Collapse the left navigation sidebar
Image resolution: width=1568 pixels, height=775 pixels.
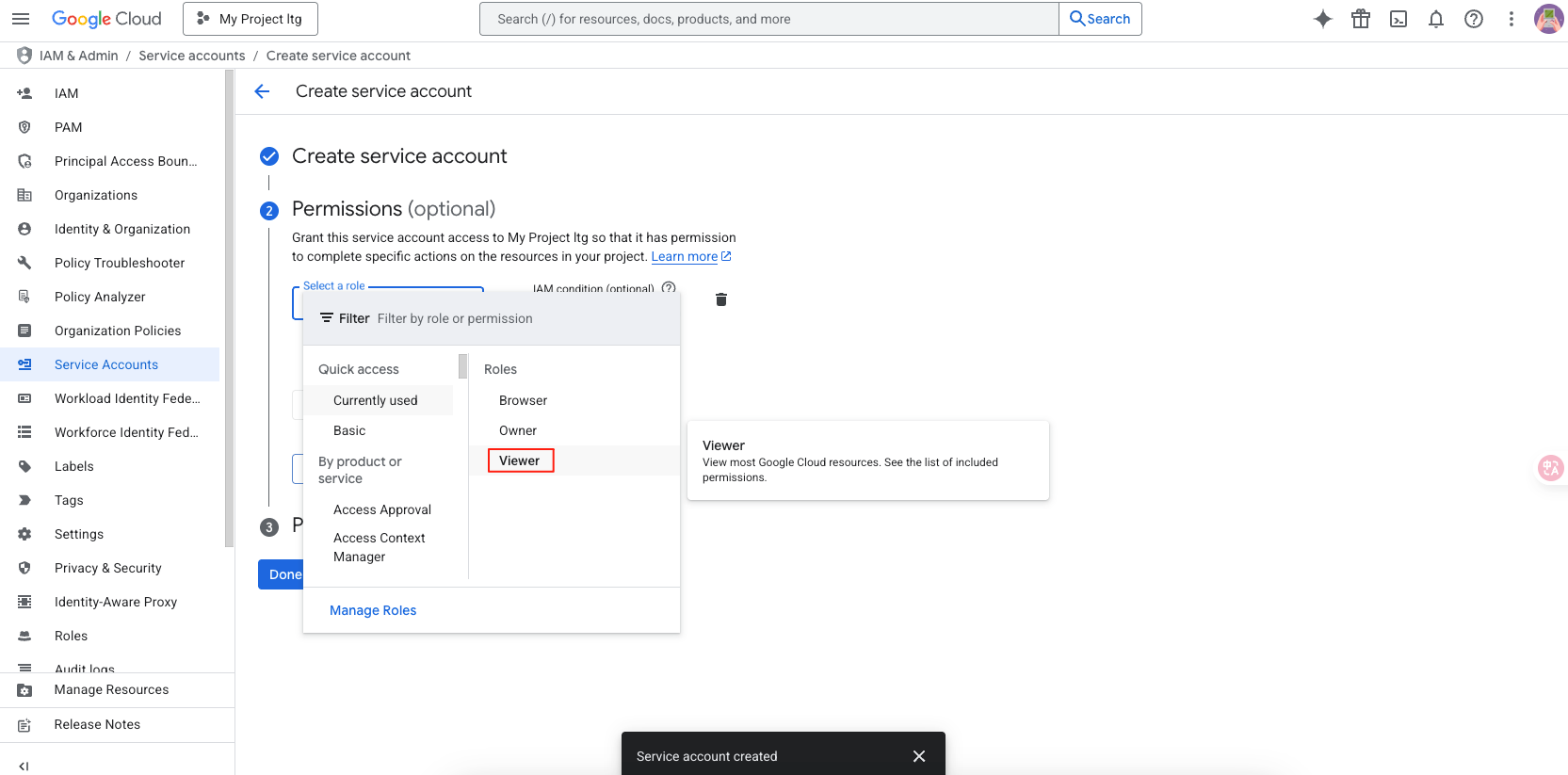tap(24, 766)
